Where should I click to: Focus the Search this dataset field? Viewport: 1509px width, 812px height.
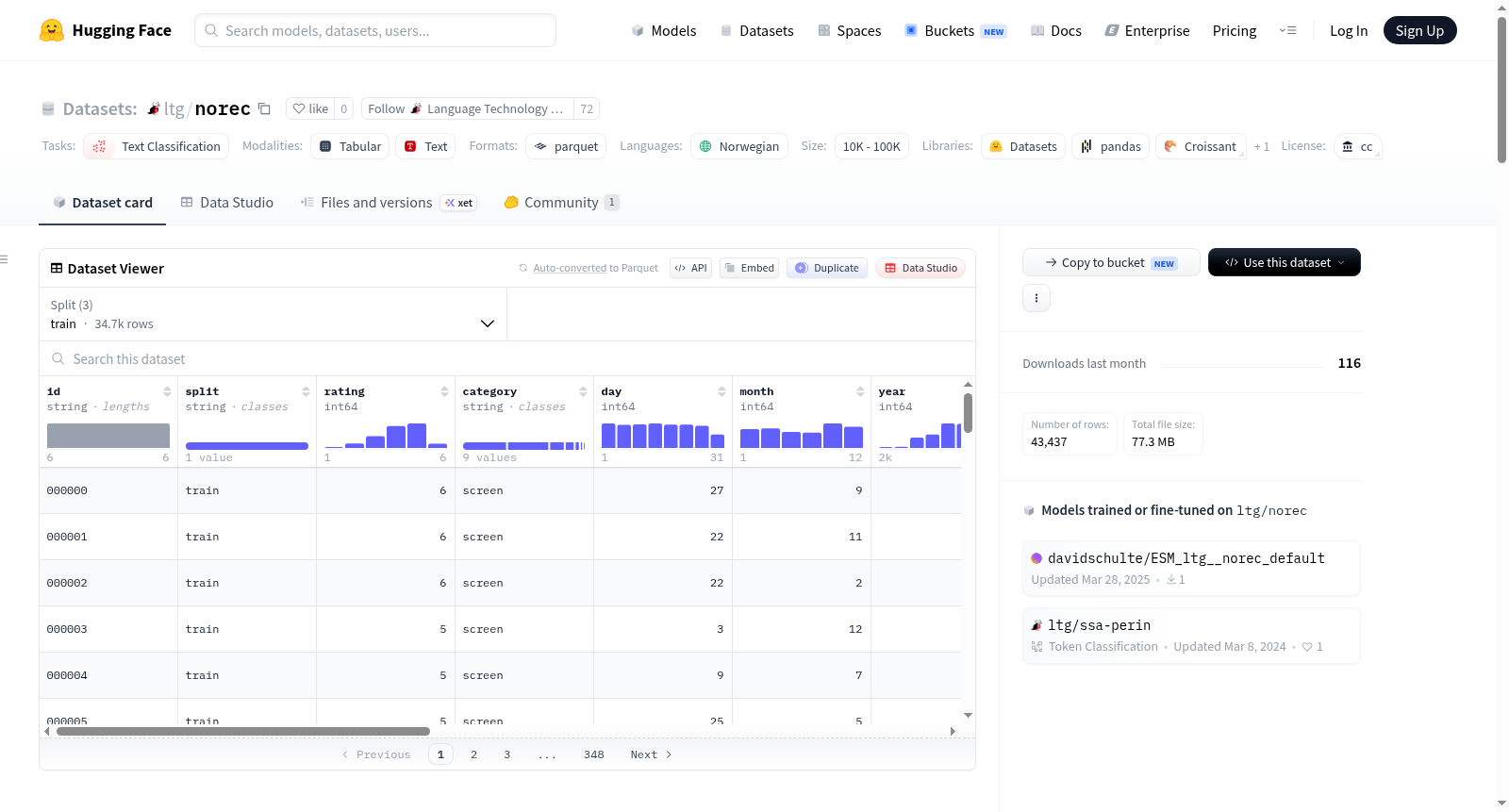[x=507, y=358]
